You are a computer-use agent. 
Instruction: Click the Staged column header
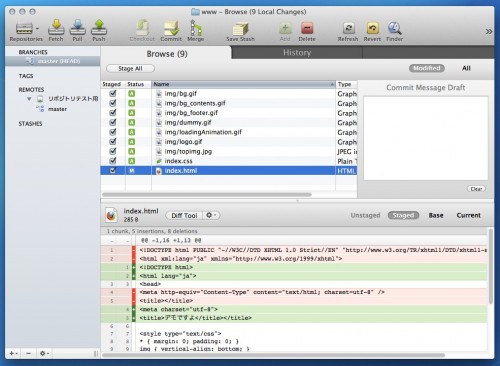[x=113, y=84]
